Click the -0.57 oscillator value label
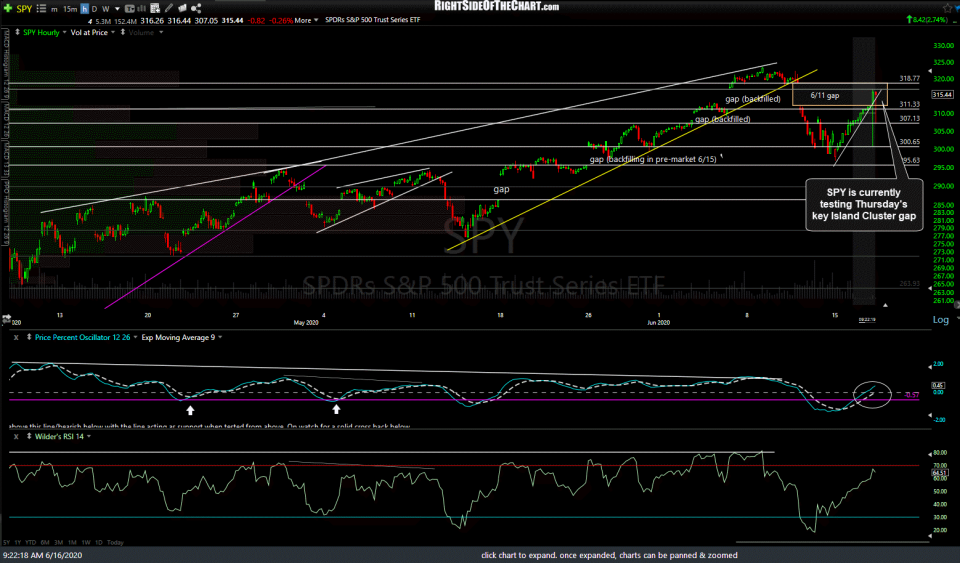 click(912, 395)
